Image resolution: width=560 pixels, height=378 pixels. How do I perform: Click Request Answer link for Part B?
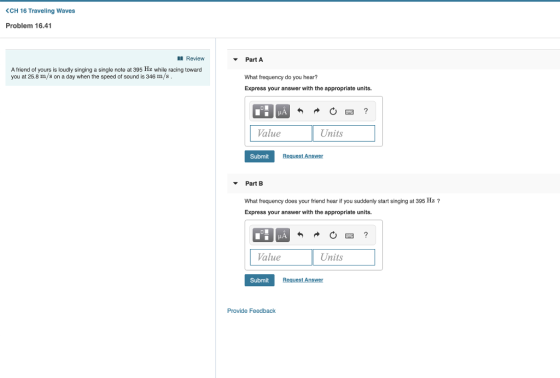click(x=303, y=280)
